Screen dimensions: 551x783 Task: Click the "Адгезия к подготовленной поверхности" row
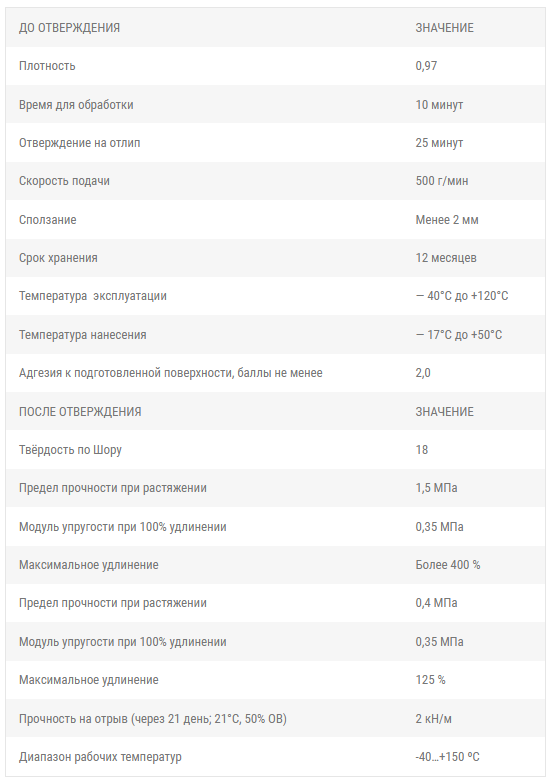[x=275, y=373]
